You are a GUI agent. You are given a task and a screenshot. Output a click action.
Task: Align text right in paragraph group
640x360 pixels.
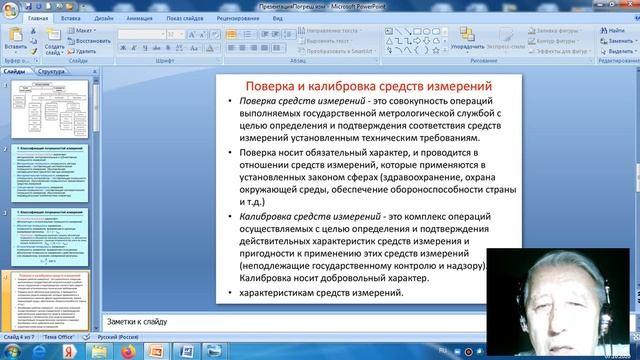(x=253, y=48)
